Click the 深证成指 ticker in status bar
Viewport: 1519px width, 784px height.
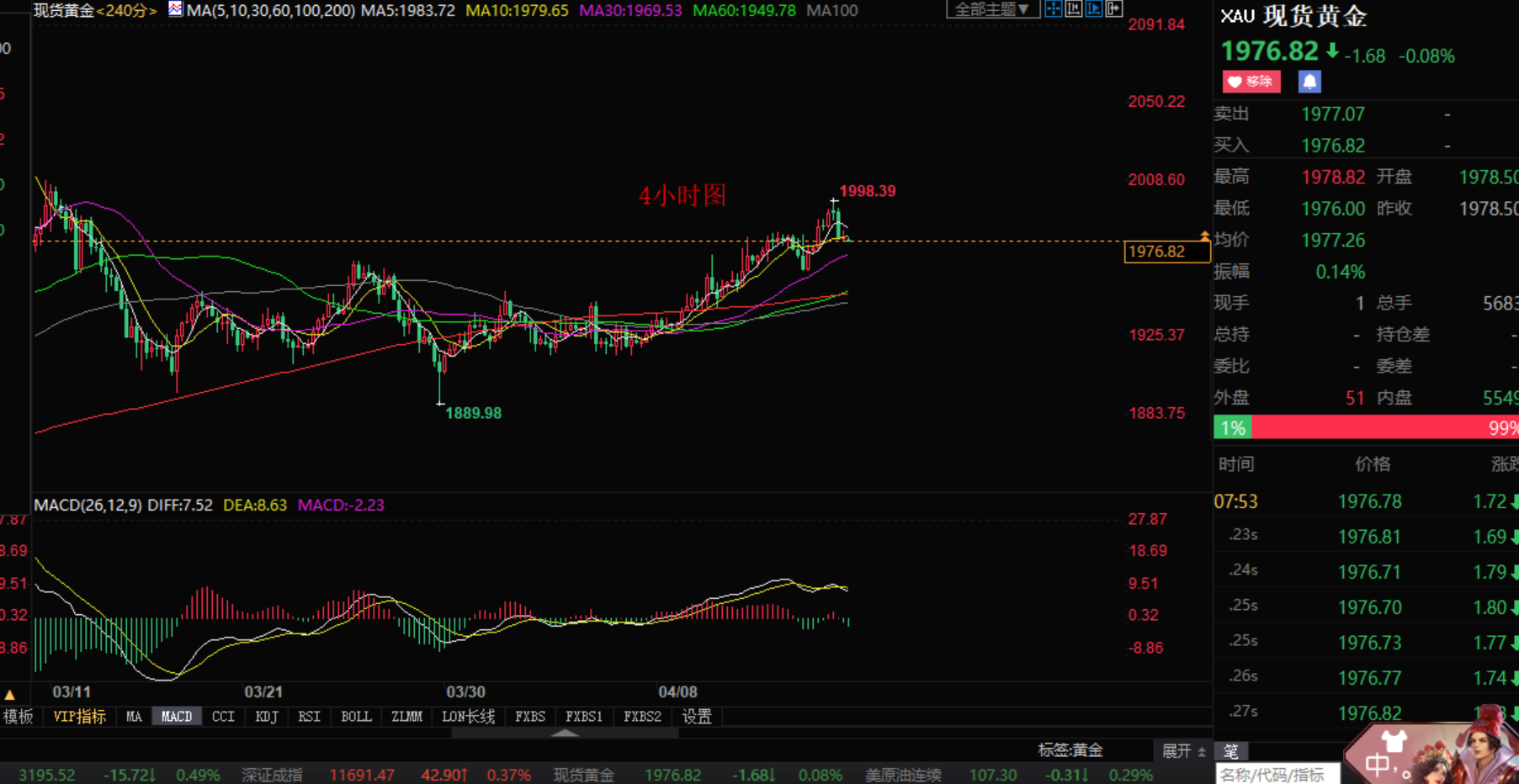click(x=272, y=775)
